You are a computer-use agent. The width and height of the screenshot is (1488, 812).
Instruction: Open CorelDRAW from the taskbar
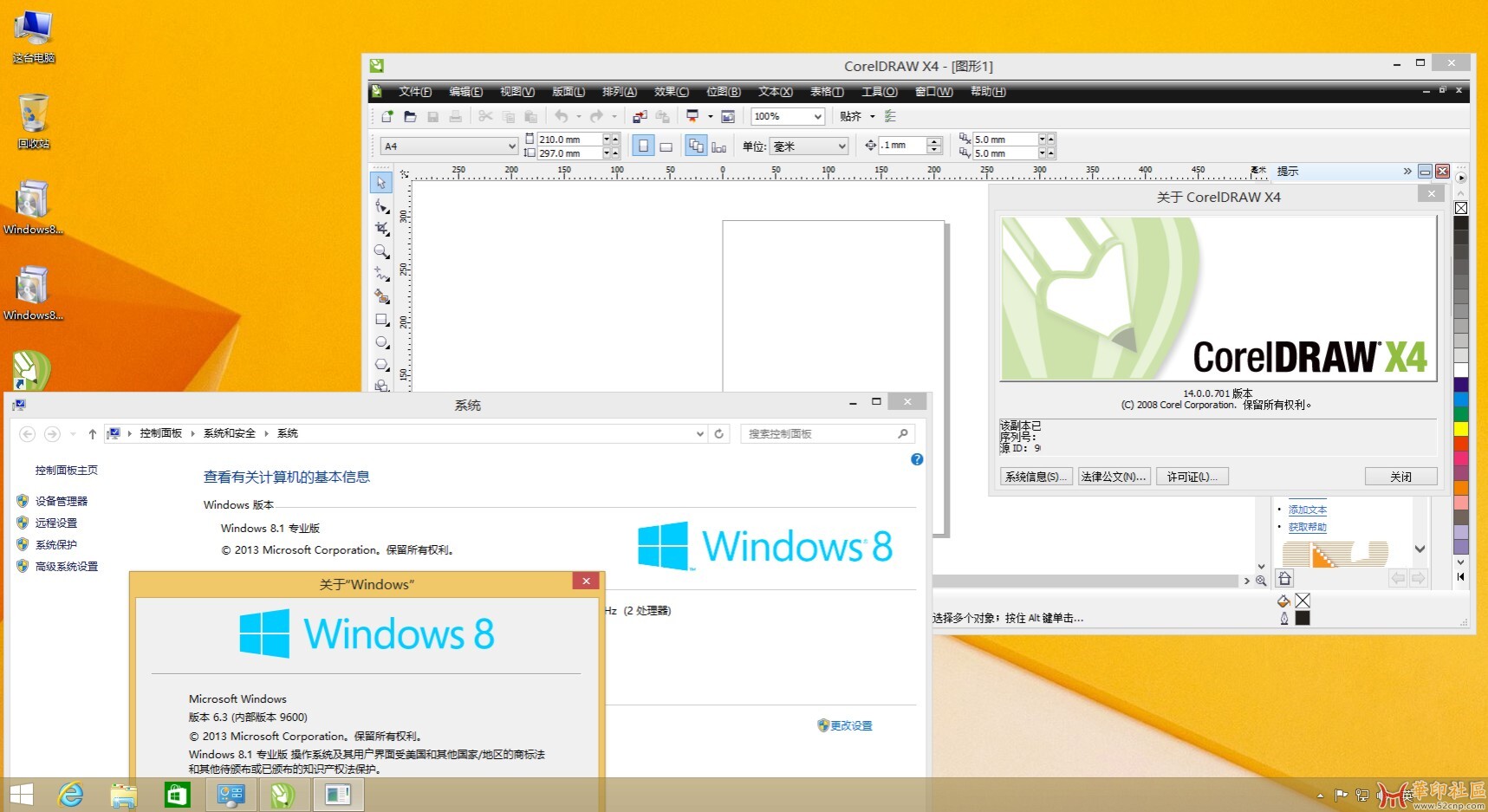click(x=283, y=794)
